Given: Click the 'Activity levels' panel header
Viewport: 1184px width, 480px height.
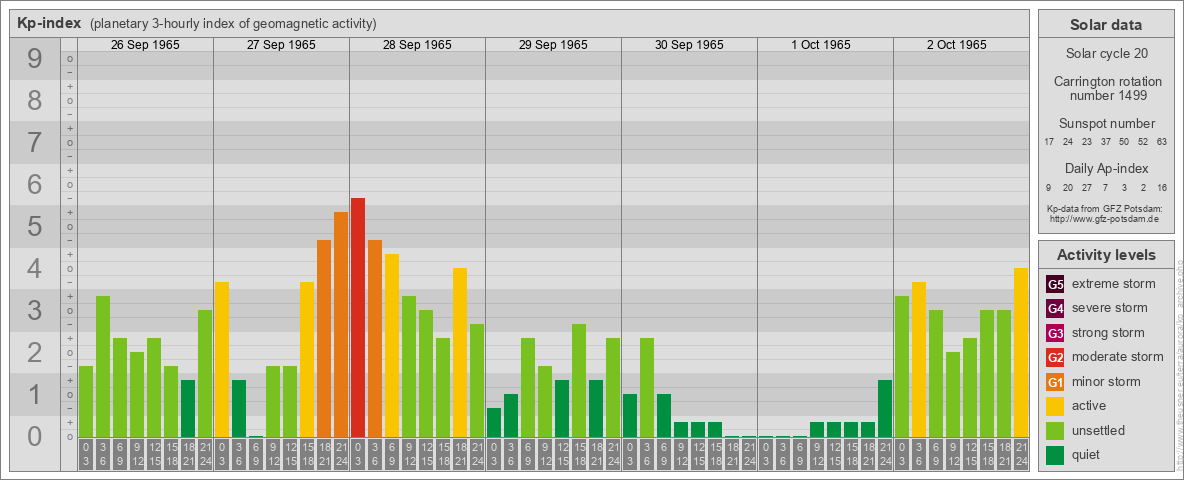Looking at the screenshot, I should tap(1106, 255).
